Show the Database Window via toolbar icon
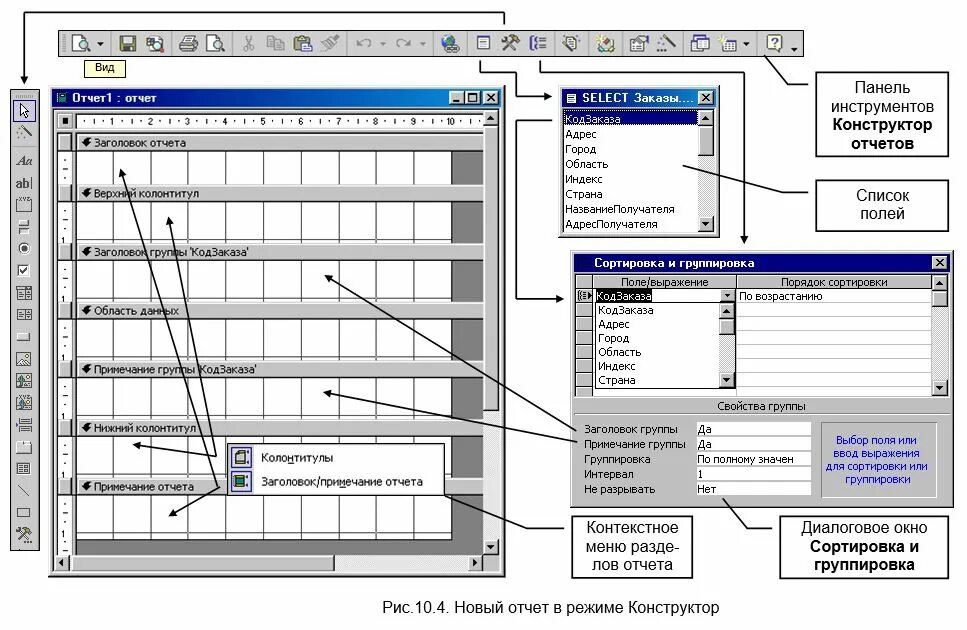This screenshot has height=630, width=967. click(700, 44)
